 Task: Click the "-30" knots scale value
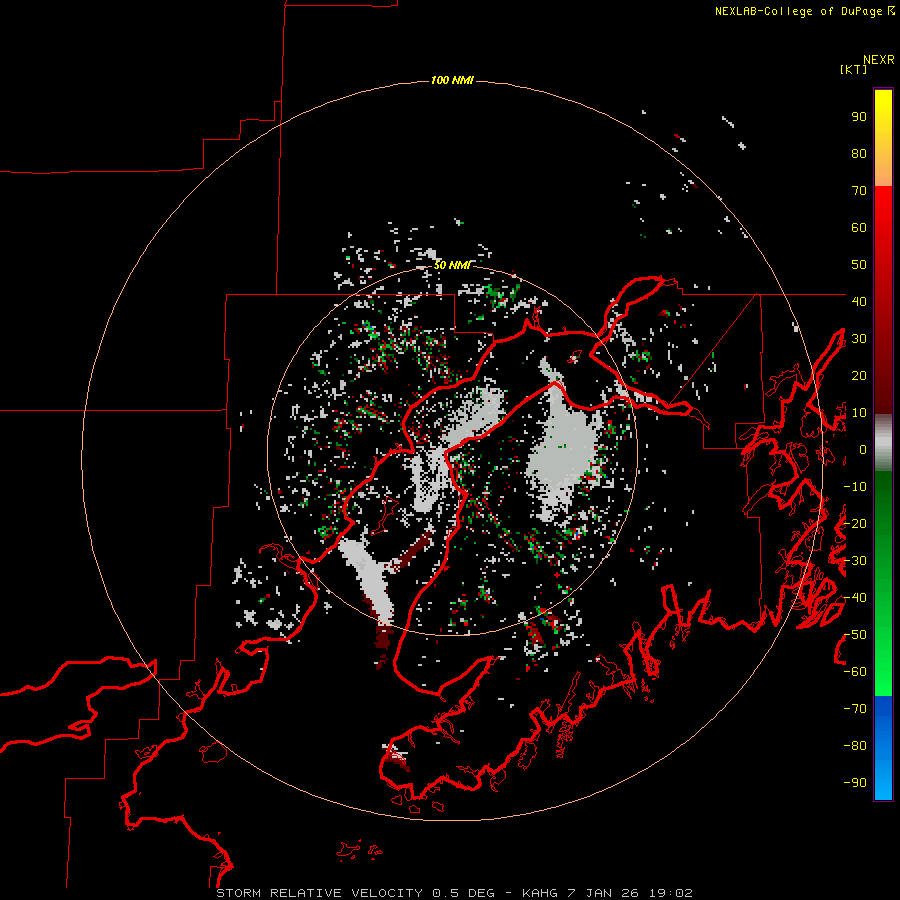[x=855, y=561]
